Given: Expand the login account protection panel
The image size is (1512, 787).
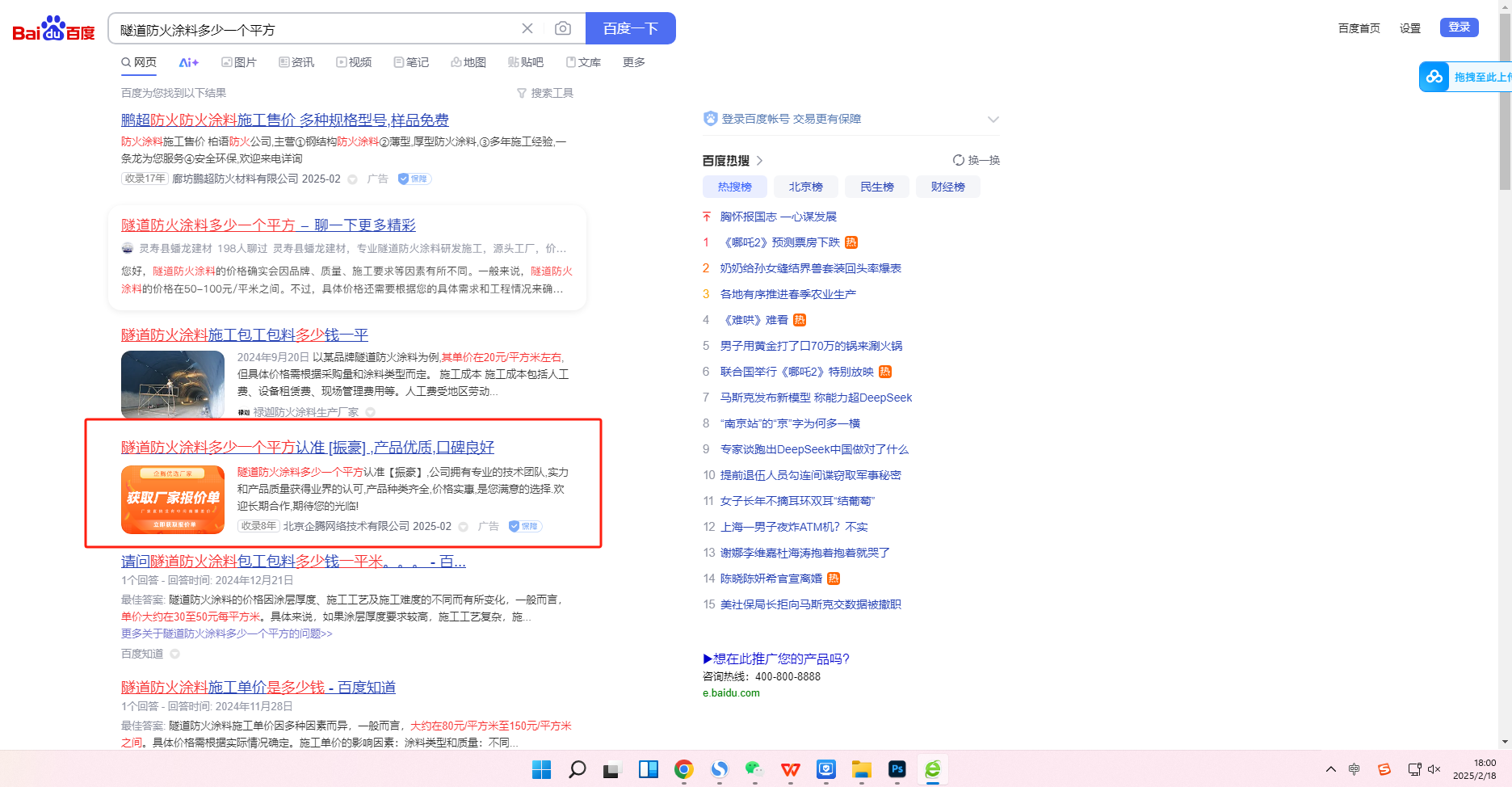Looking at the screenshot, I should click(993, 120).
